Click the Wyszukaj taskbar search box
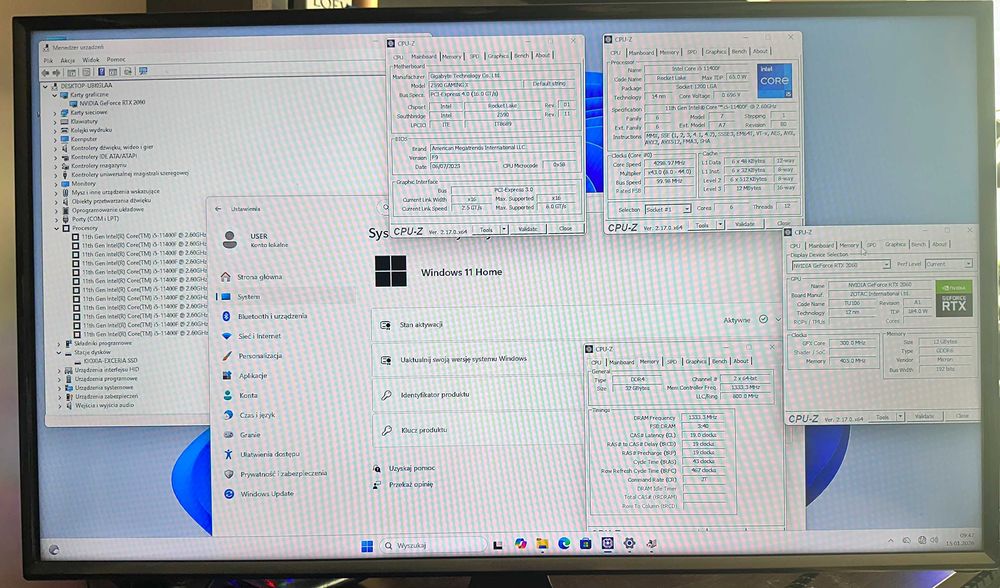 click(434, 545)
